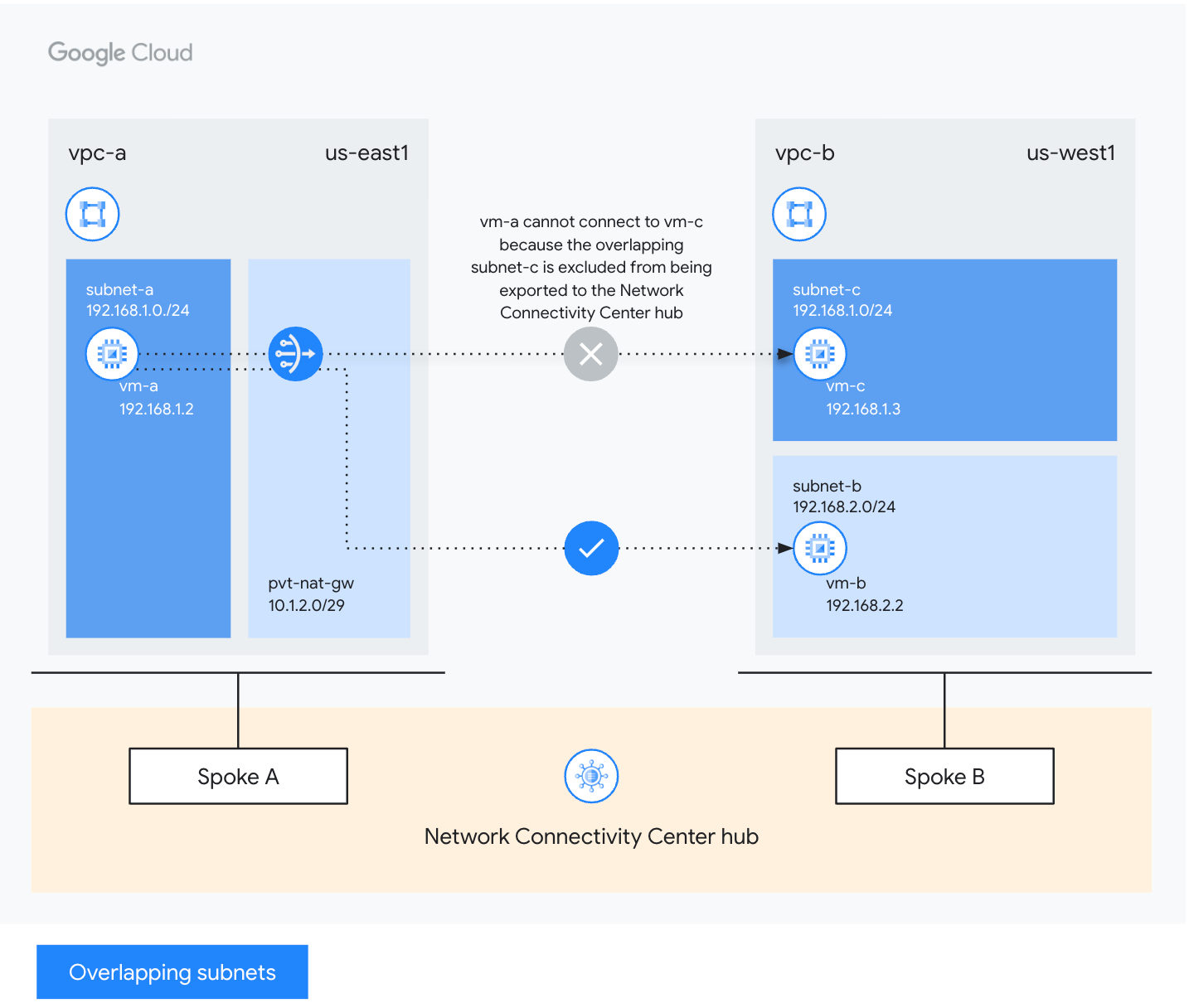Image resolution: width=1189 pixels, height=1008 pixels.
Task: Select the vm-b compute instance icon
Action: (819, 548)
